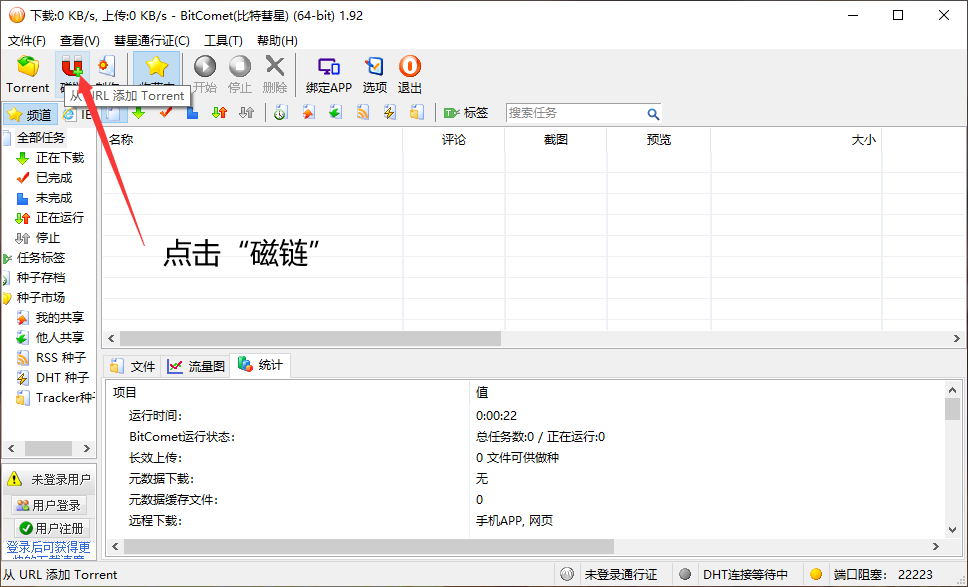Click the magnet link (磁链) toolbar icon

point(71,68)
